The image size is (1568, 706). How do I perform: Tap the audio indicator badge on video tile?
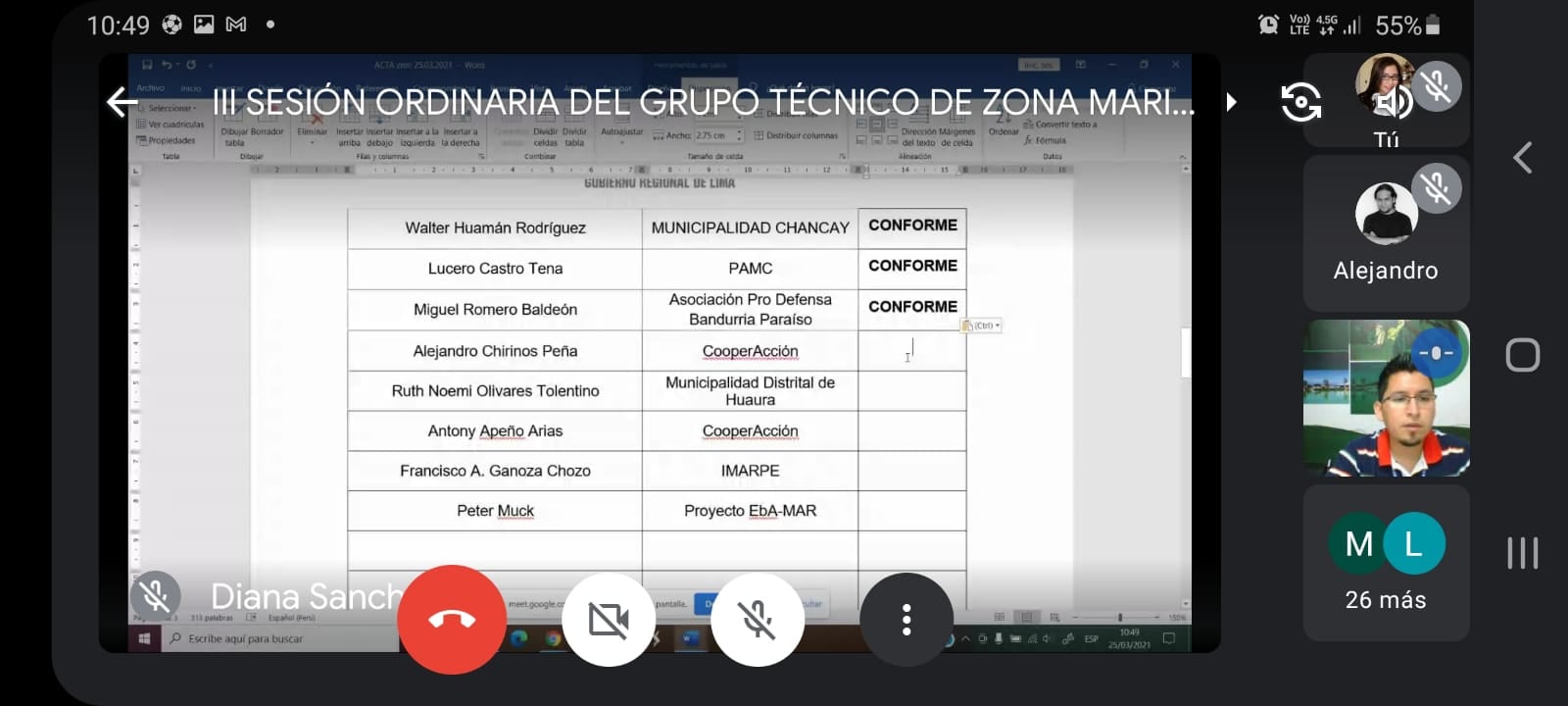click(1436, 353)
